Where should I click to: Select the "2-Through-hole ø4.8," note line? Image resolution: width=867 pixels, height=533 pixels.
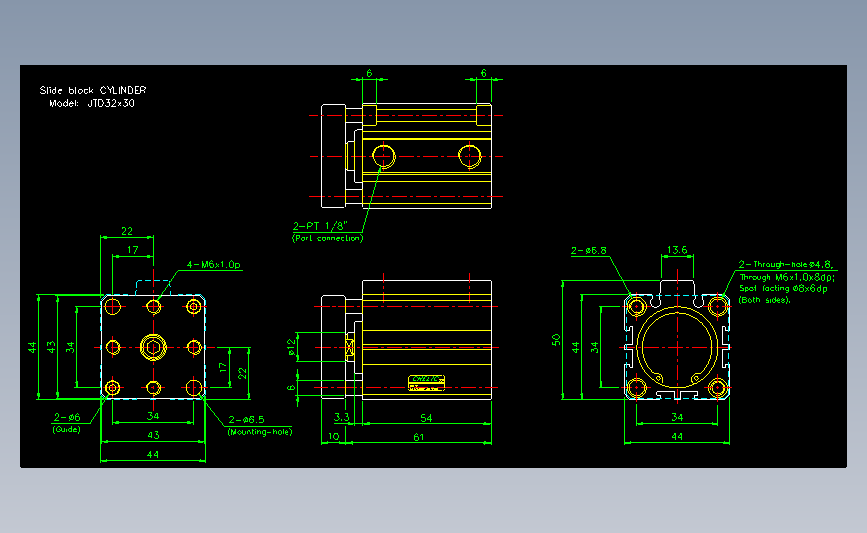point(786,264)
